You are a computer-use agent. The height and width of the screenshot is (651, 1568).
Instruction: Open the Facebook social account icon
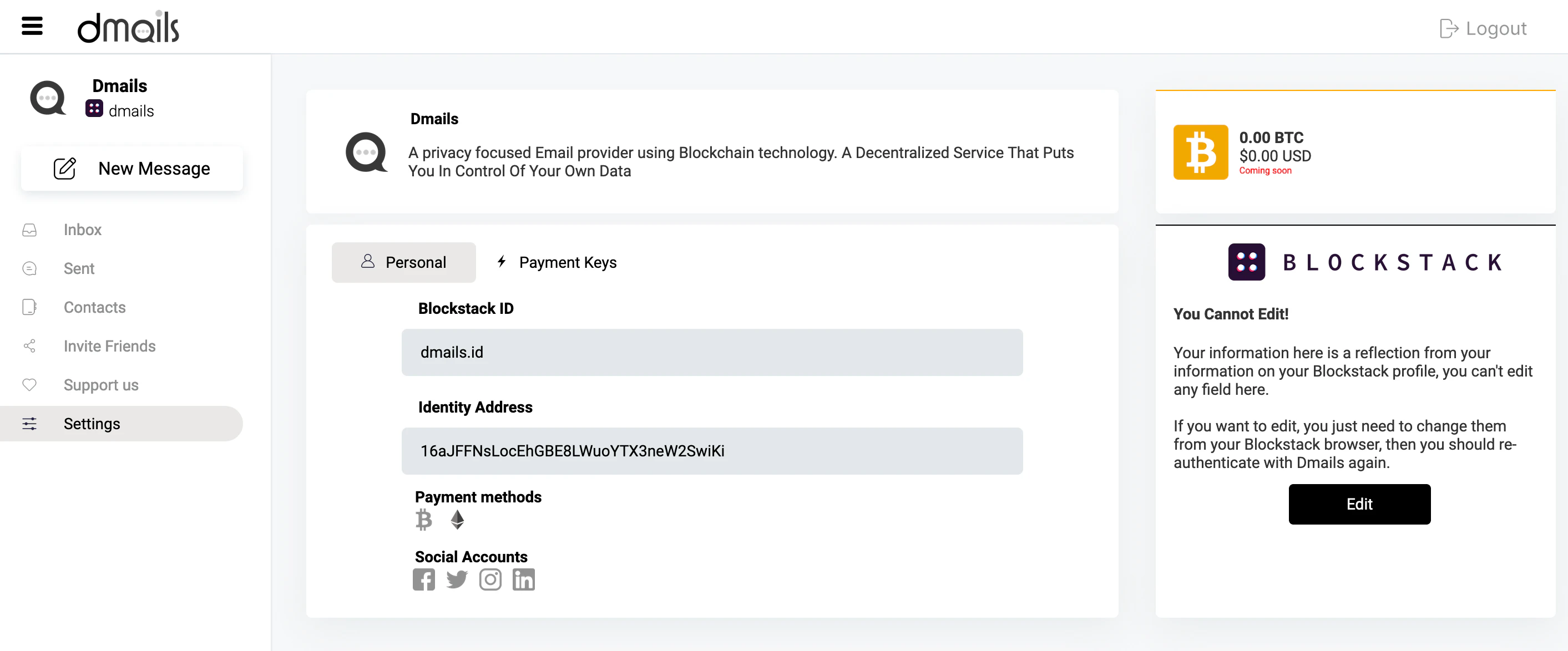pos(424,579)
